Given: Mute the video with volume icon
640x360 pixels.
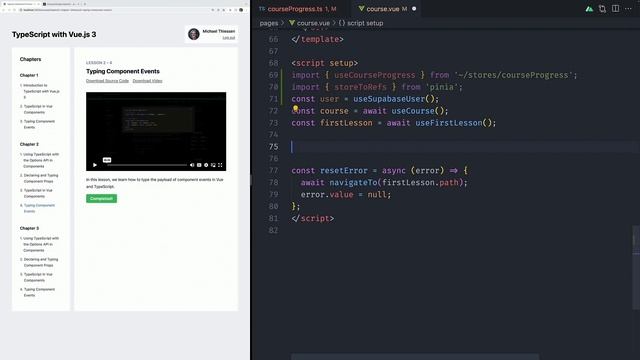Looking at the screenshot, I should [192, 165].
